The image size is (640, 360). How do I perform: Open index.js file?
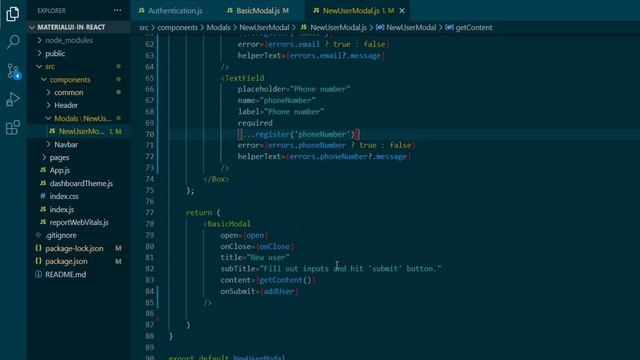tap(62, 209)
